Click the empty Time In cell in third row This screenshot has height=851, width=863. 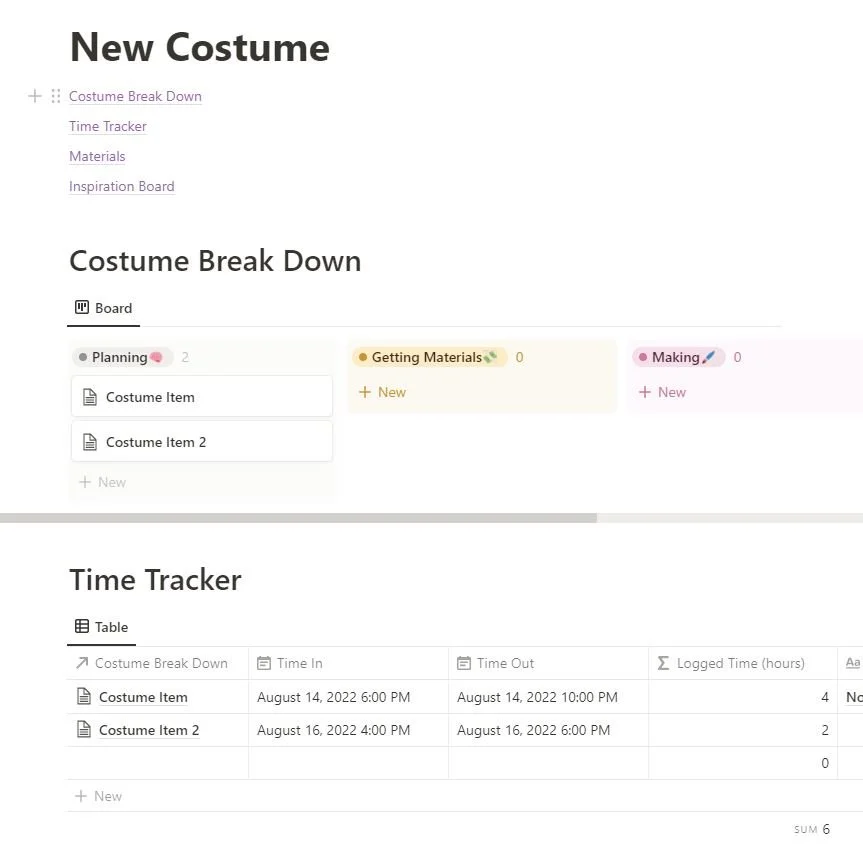pyautogui.click(x=348, y=763)
